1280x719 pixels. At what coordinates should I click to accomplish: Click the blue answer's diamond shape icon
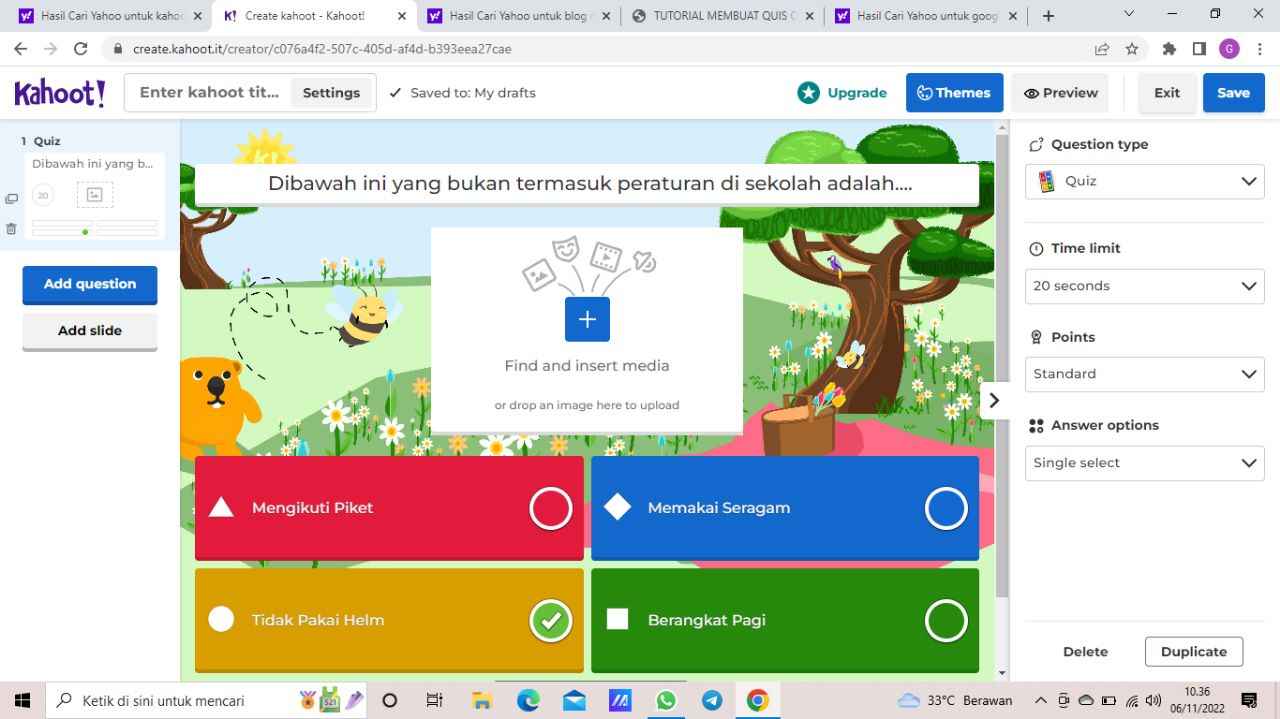click(x=617, y=508)
